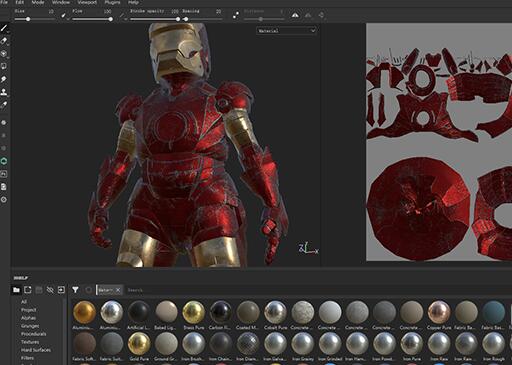
Task: Click the dimmed icon right of Symmetry
Action: 308,15
